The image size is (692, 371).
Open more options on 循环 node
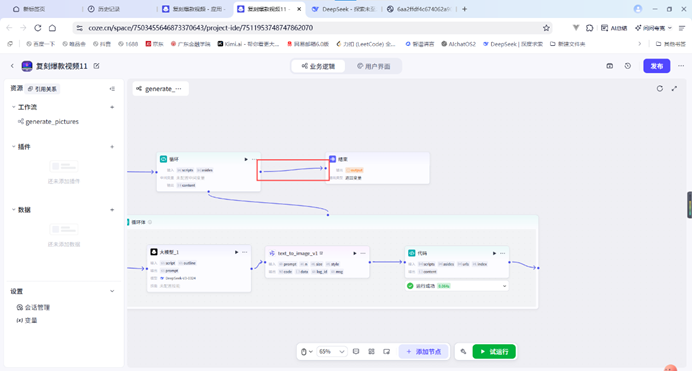pos(254,159)
